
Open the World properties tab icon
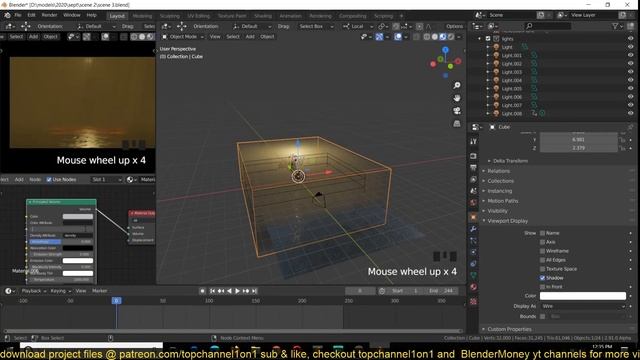(473, 202)
